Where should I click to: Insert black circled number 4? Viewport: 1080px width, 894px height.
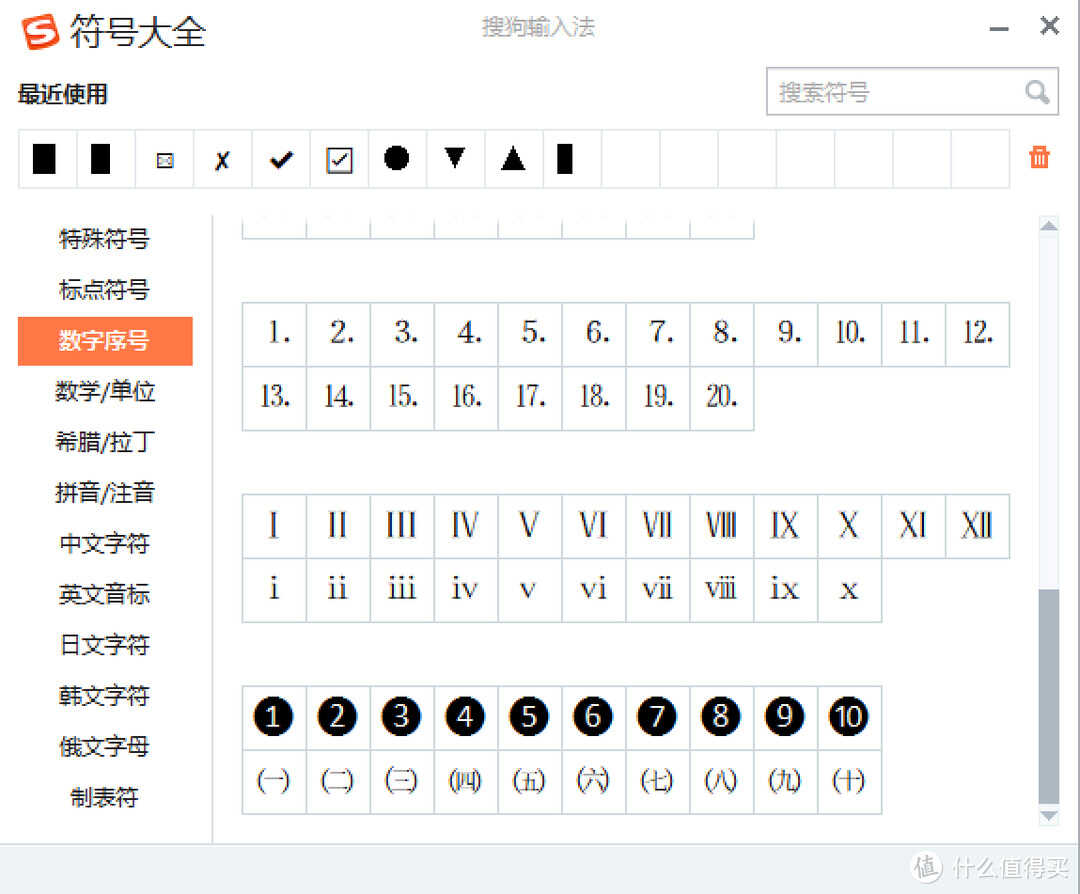[466, 717]
